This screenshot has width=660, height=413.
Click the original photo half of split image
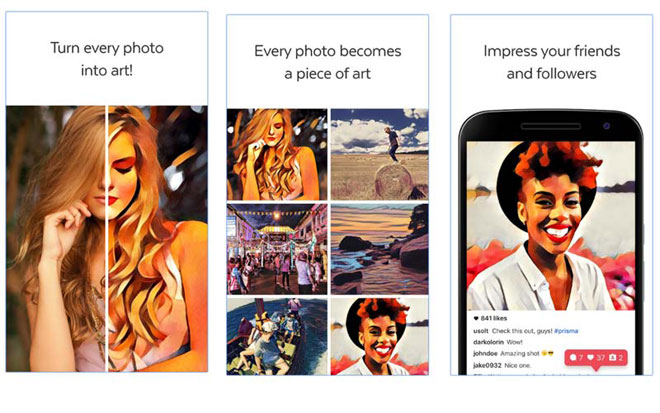pyautogui.click(x=56, y=238)
